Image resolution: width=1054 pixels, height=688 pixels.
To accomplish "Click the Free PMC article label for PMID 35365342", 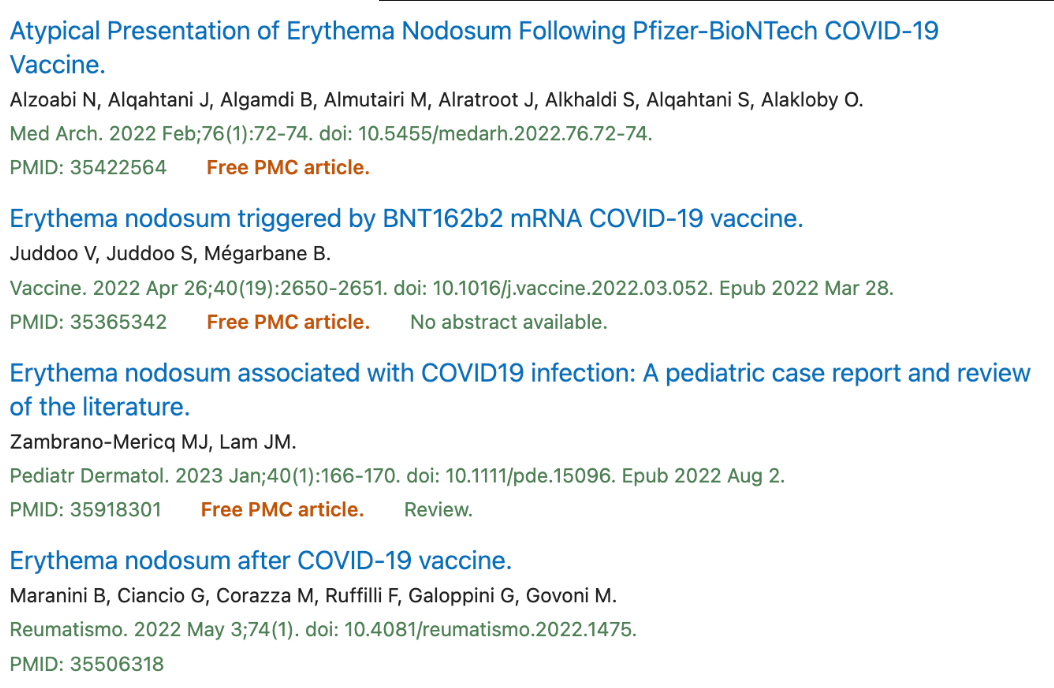I will point(288,322).
